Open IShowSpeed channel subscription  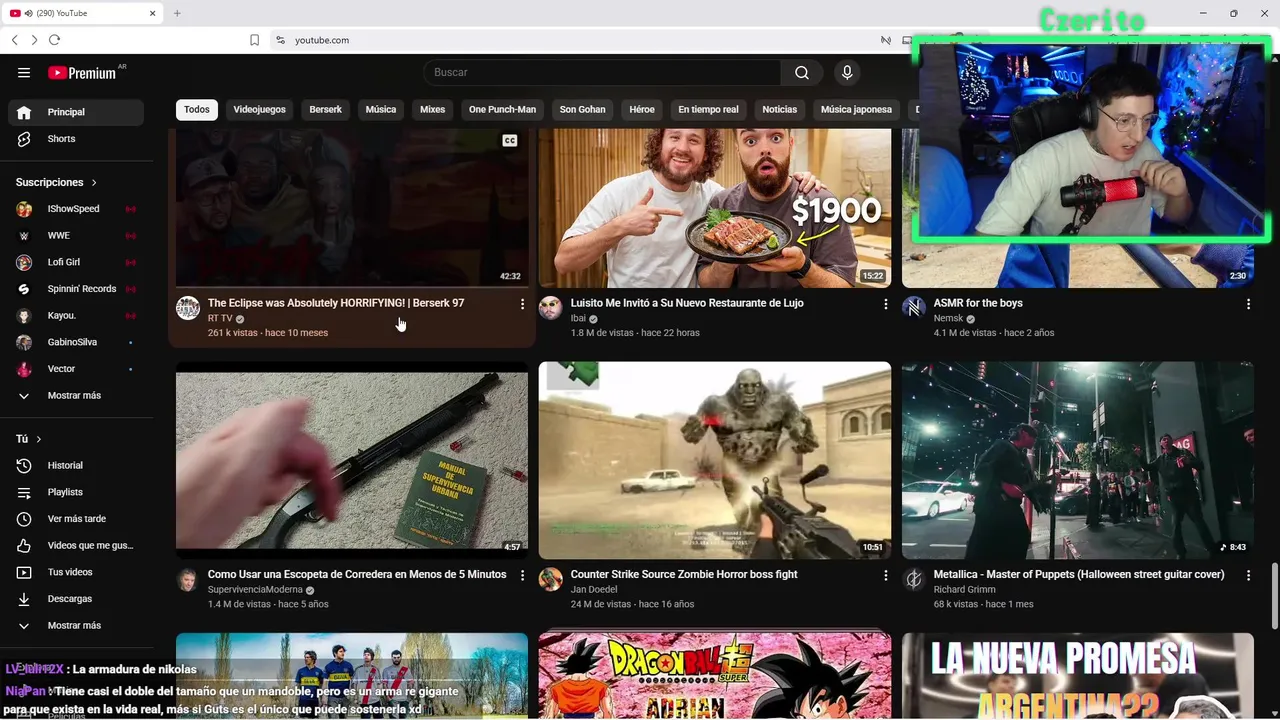tap(76, 209)
